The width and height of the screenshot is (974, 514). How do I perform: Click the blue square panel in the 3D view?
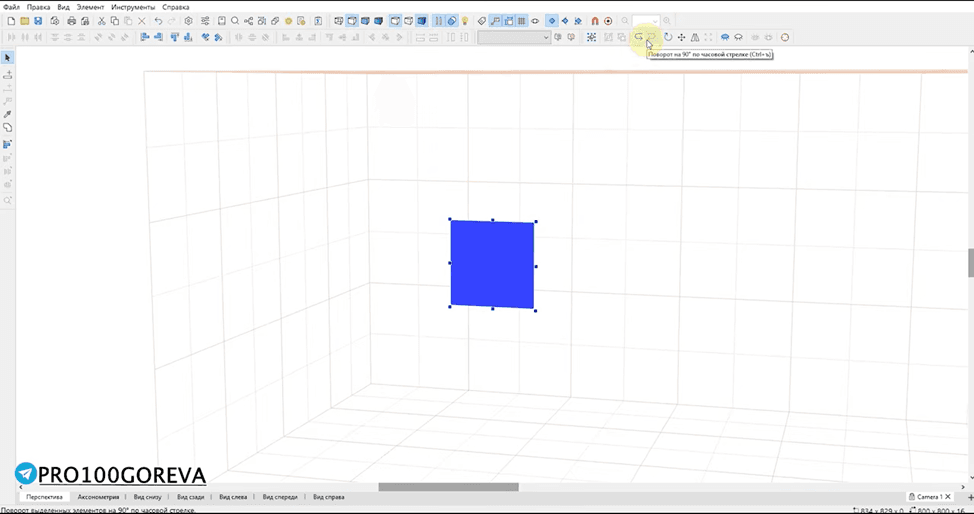click(x=492, y=264)
